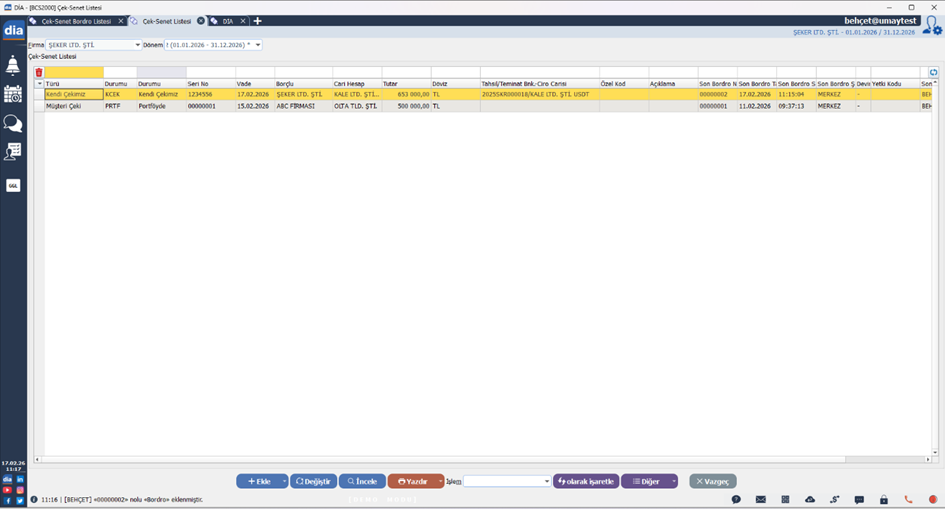945x509 pixels.
Task: Click the red trash filter-clear icon
Action: (x=39, y=72)
